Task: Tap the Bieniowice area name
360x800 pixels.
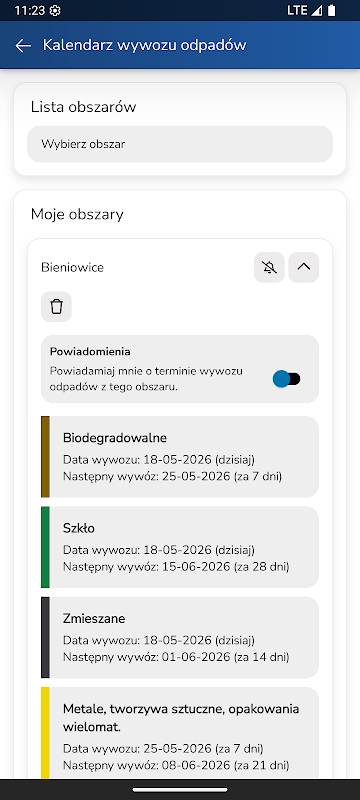Action: click(x=72, y=267)
